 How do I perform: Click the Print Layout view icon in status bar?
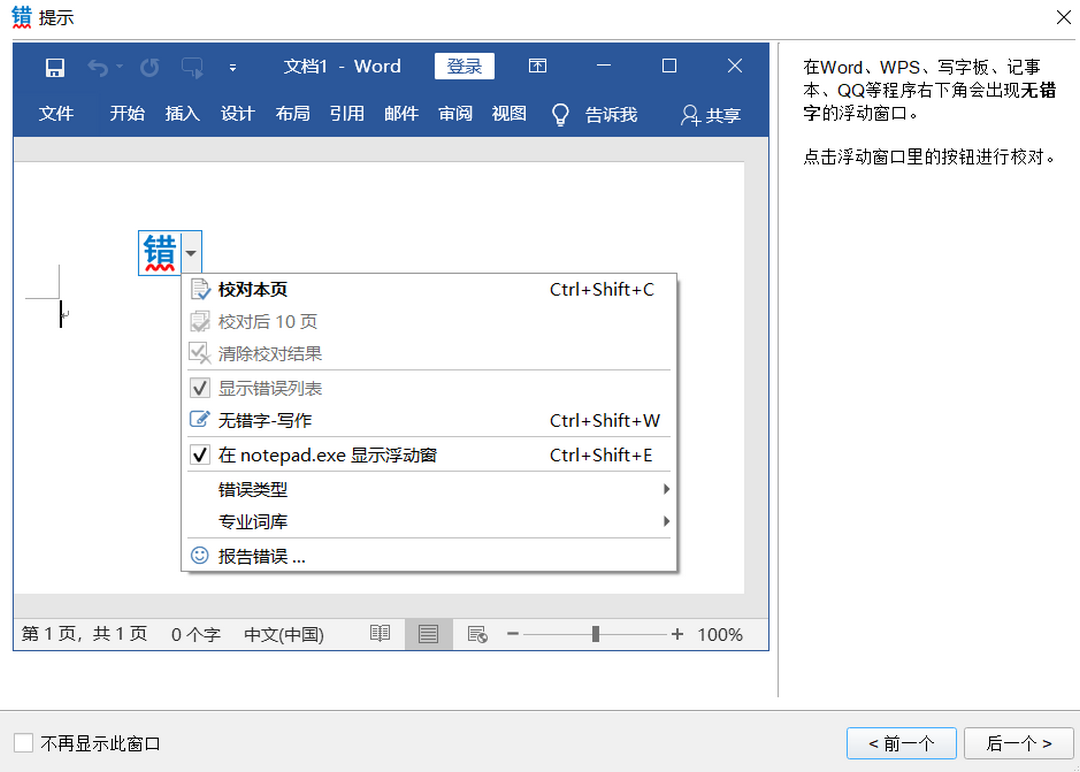coord(428,634)
